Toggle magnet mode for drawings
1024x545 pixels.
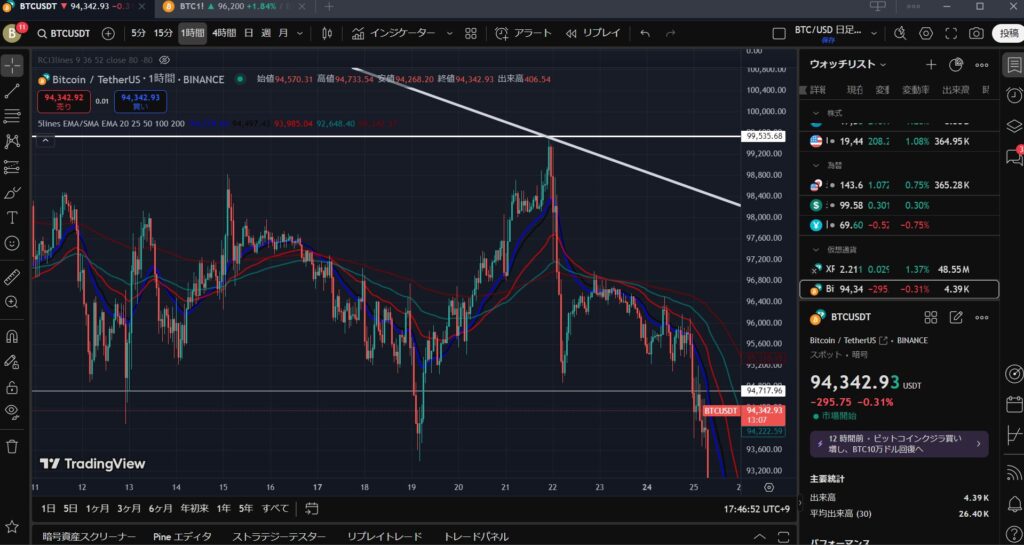point(12,337)
